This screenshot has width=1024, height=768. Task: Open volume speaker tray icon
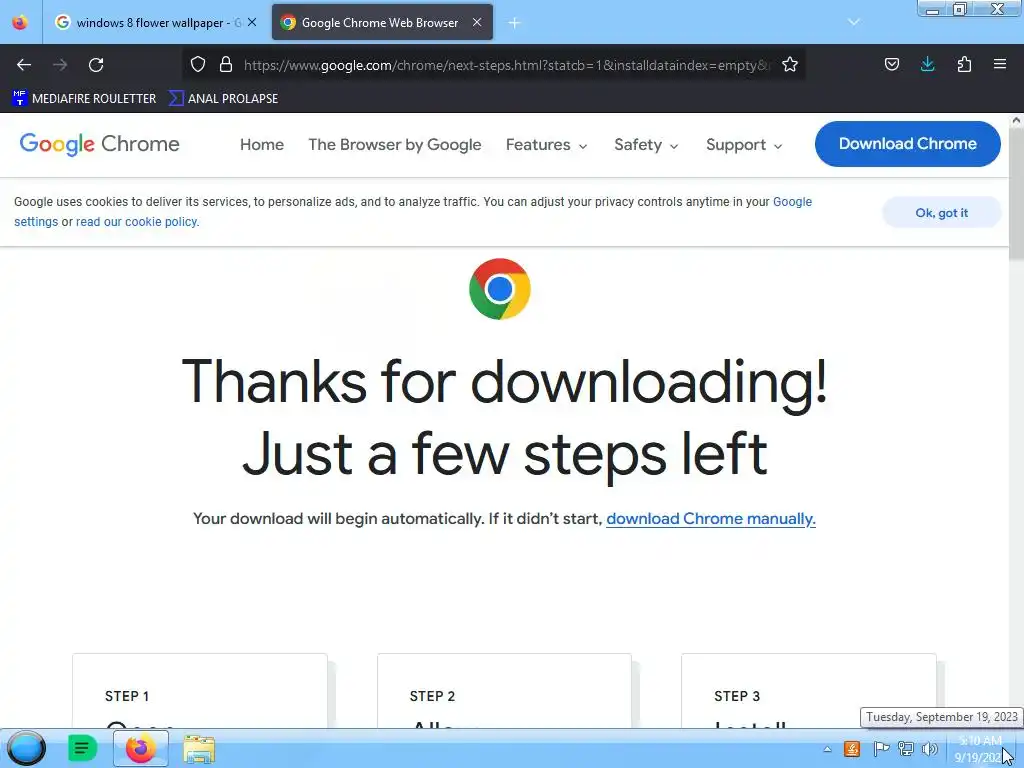pos(929,749)
